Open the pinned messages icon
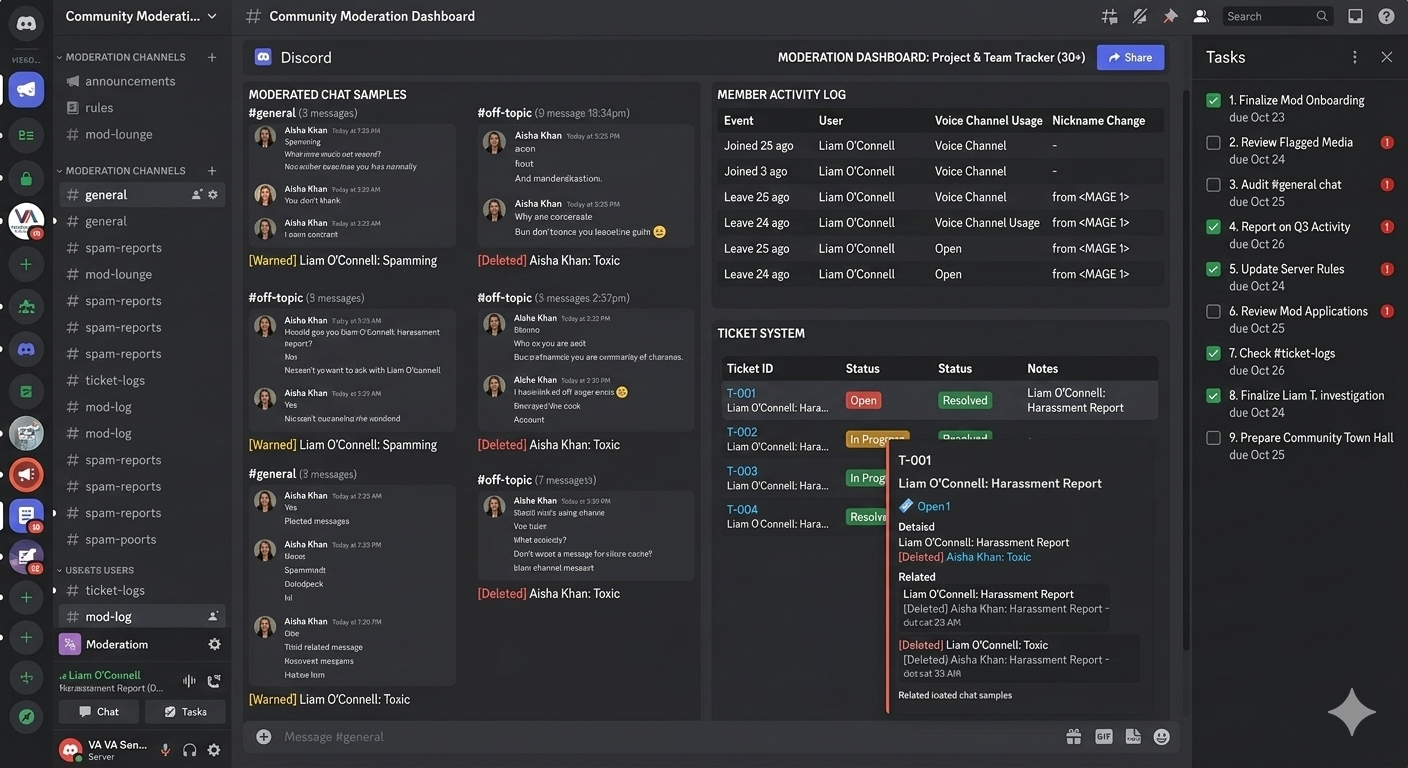This screenshot has height=768, width=1408. (1170, 16)
